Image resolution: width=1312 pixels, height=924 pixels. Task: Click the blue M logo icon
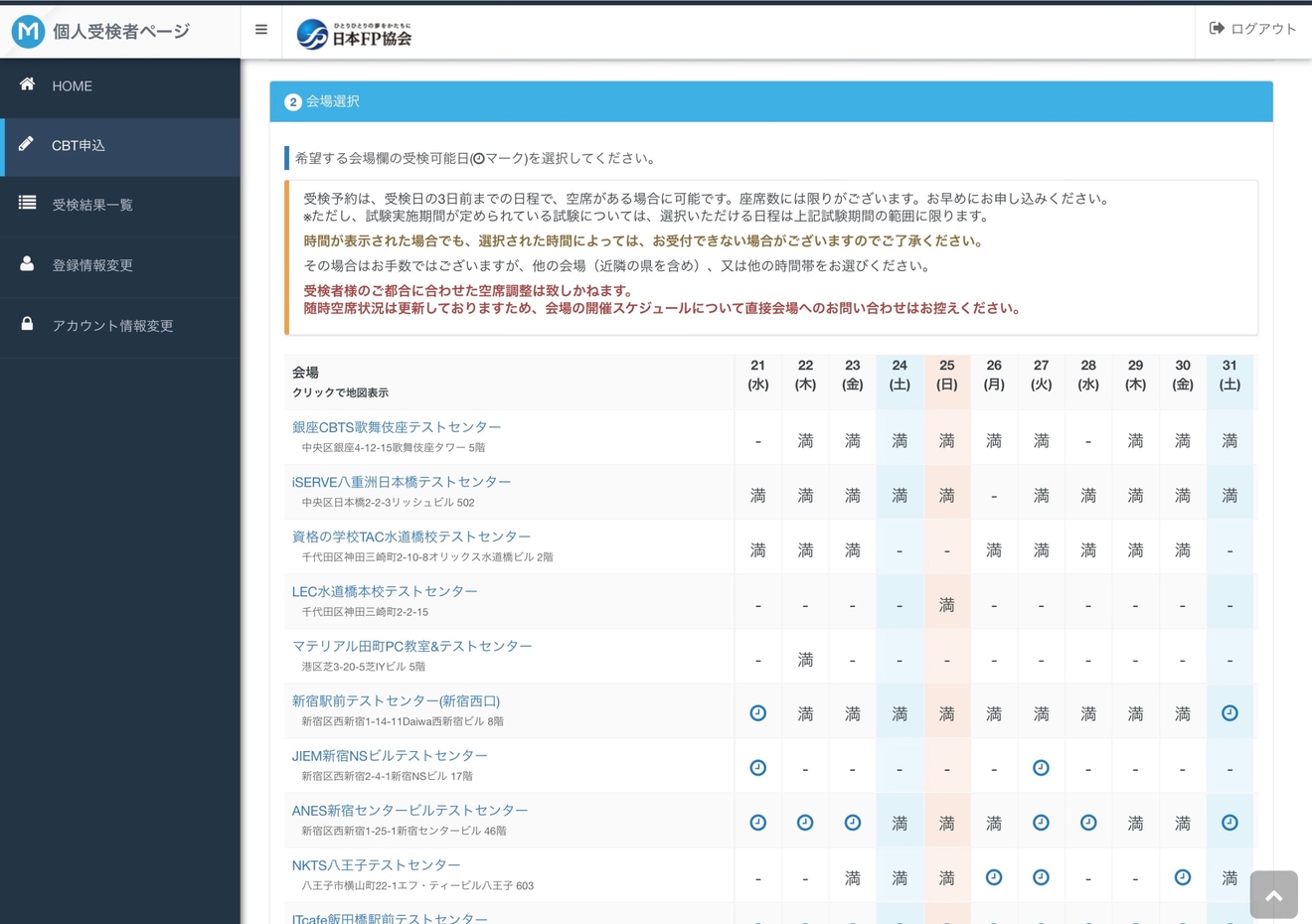tap(28, 32)
